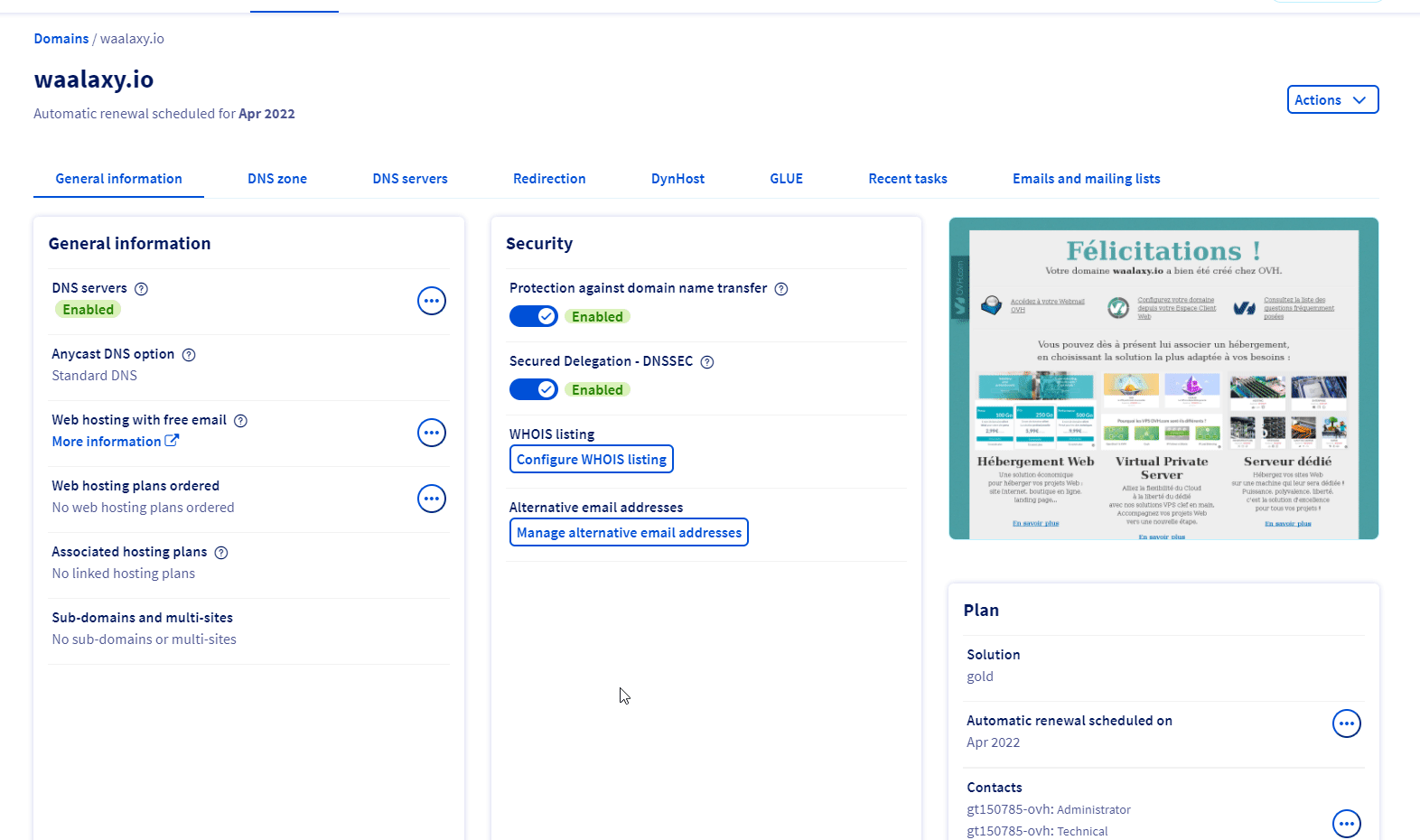Click the waalaxy.io page heading
Screen dimensions: 1420x840
[x=94, y=79]
